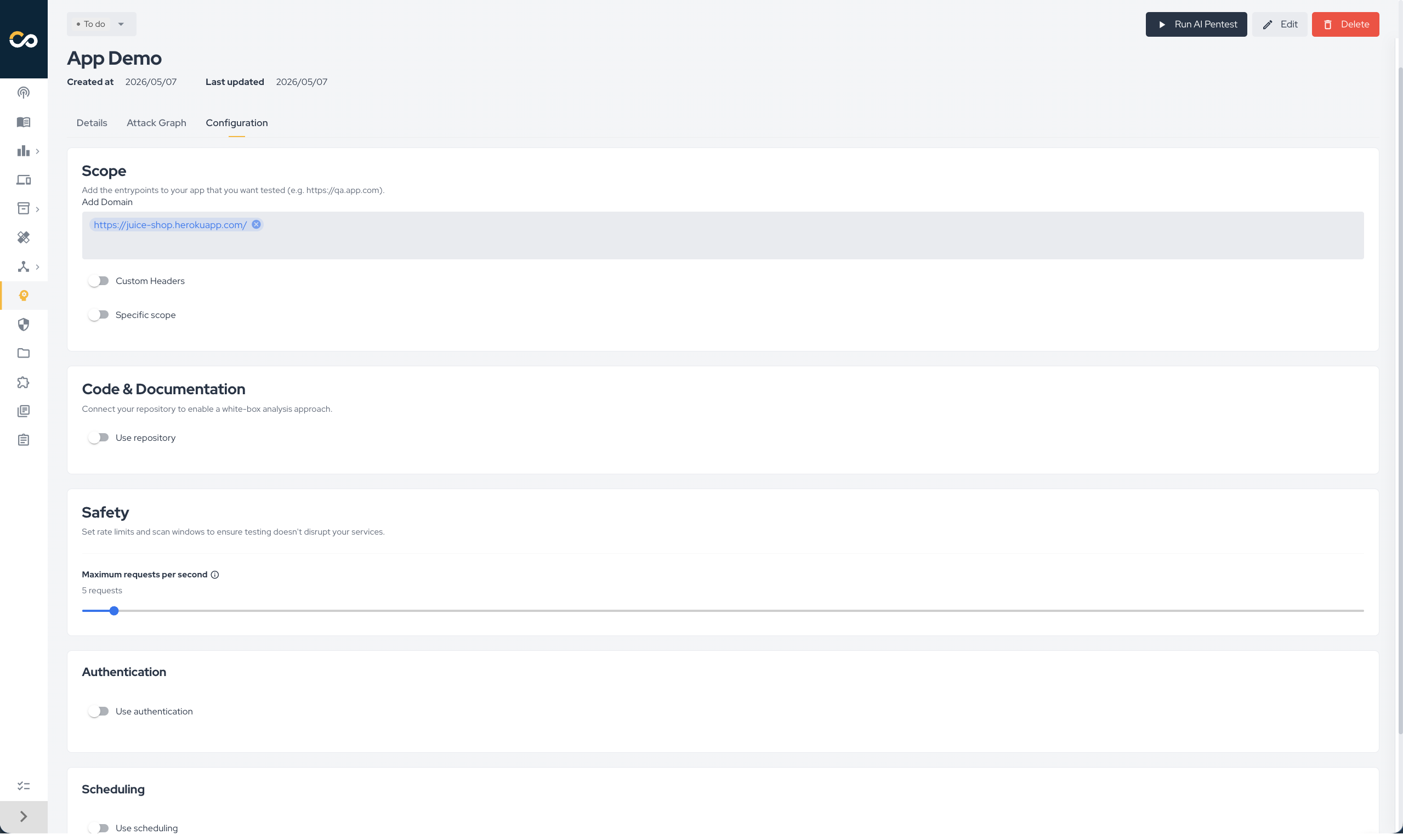Remove the juice-shop.herokuapp.com domain chip
Screen dimensions: 1403x840
point(257,224)
